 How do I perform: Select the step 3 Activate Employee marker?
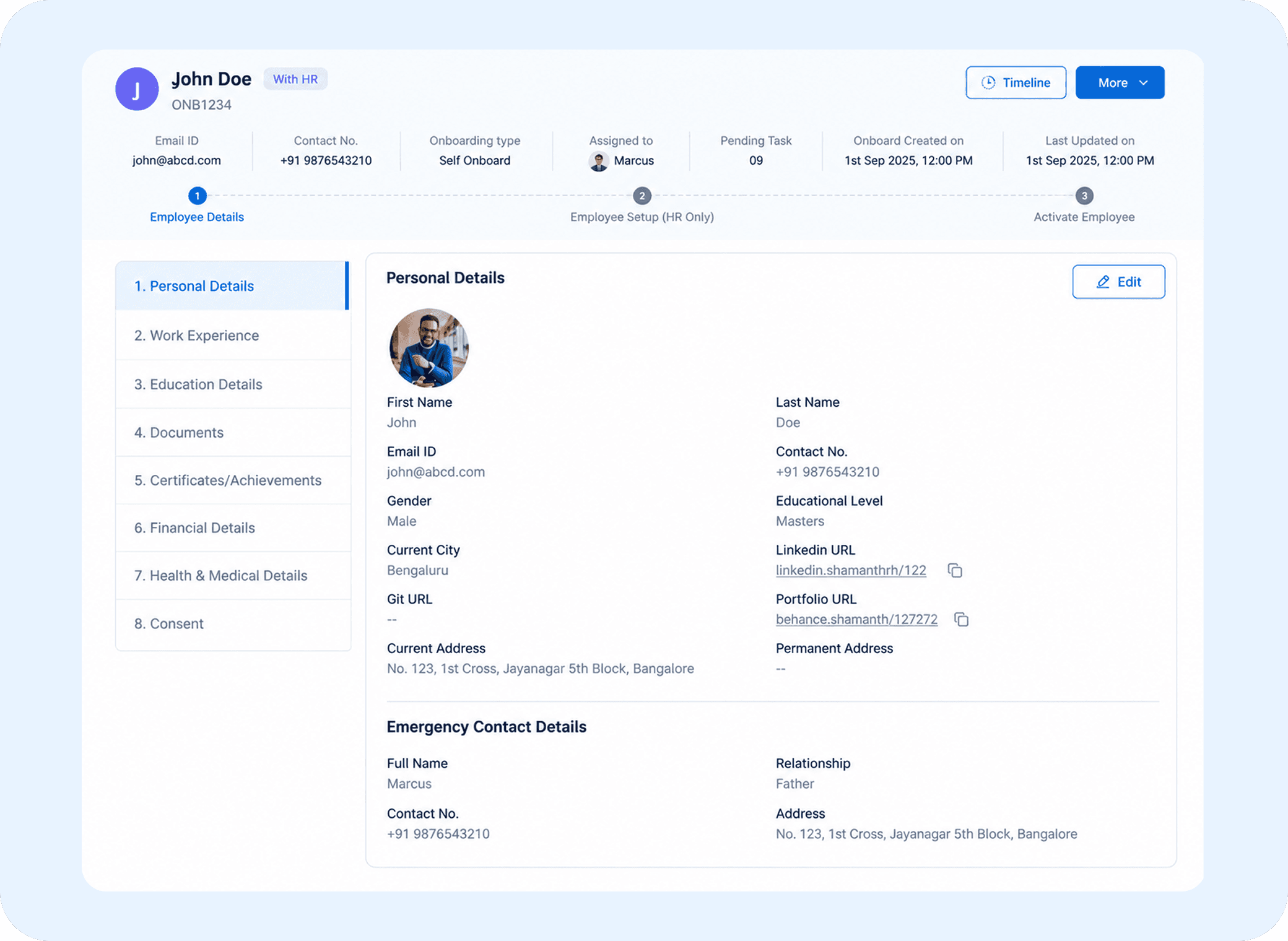click(x=1084, y=196)
